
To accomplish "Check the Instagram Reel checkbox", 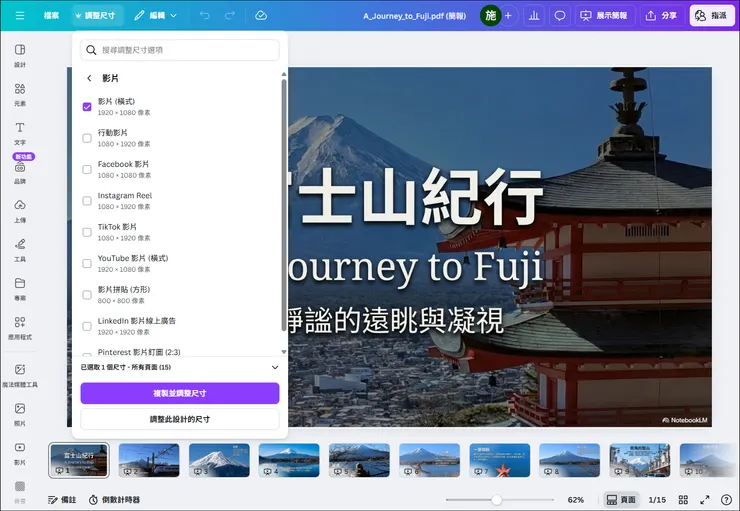I will click(87, 201).
